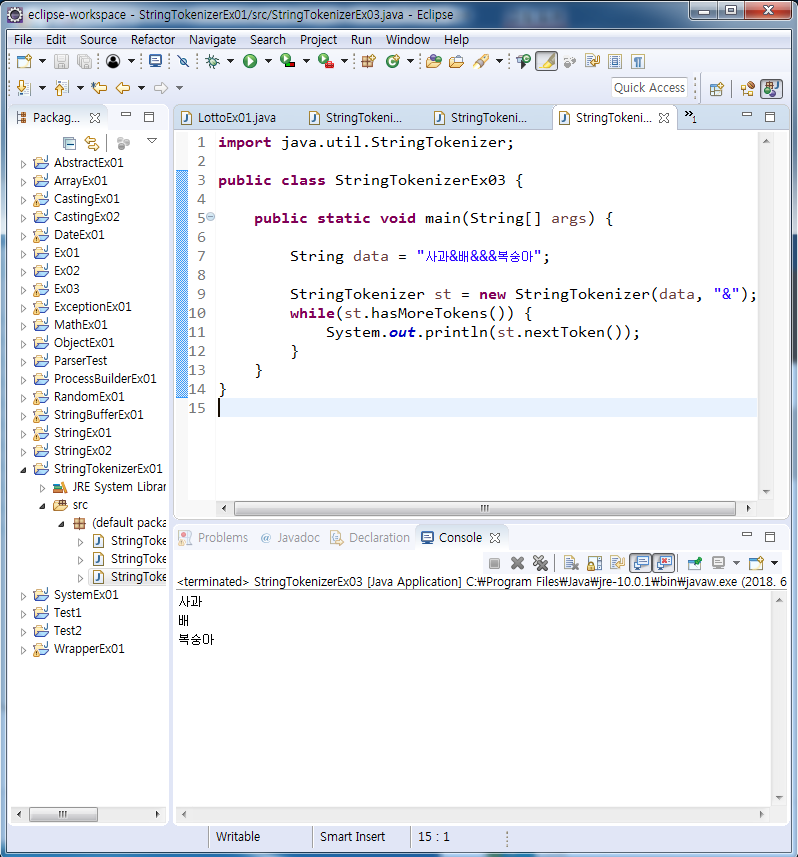Open the Source menu
798x857 pixels.
tap(98, 40)
